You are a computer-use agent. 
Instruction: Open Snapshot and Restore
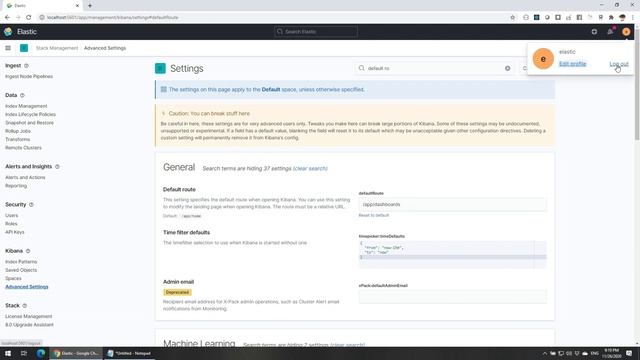[29, 123]
